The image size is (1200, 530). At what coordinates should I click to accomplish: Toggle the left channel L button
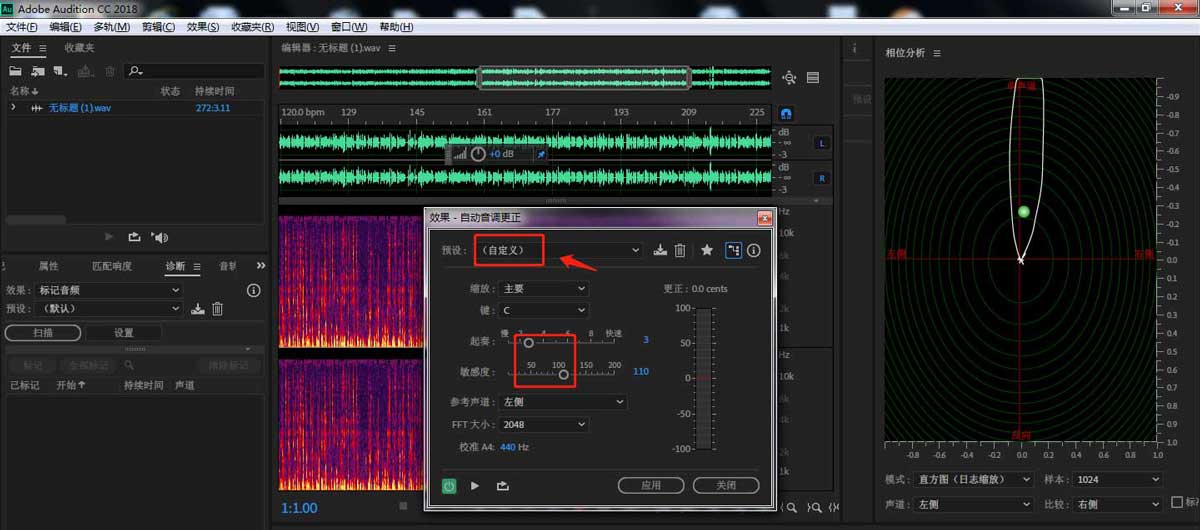click(822, 143)
